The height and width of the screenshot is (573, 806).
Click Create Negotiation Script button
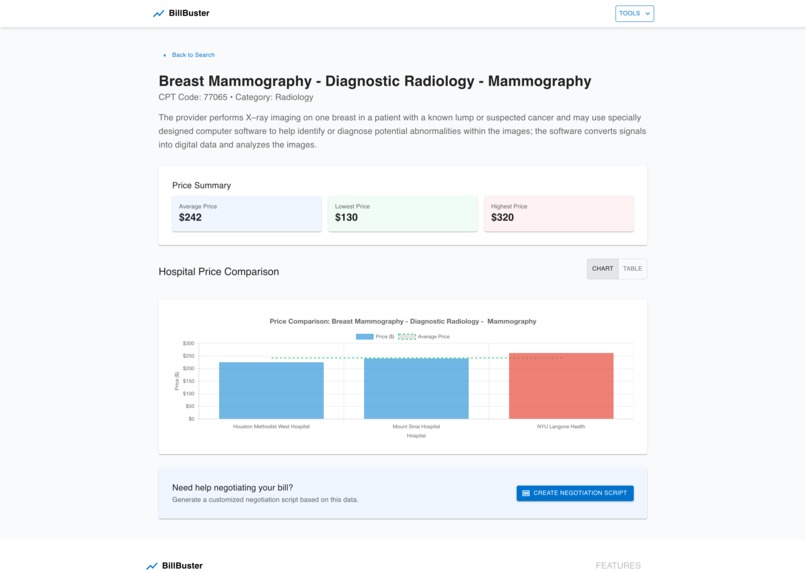[x=575, y=493]
